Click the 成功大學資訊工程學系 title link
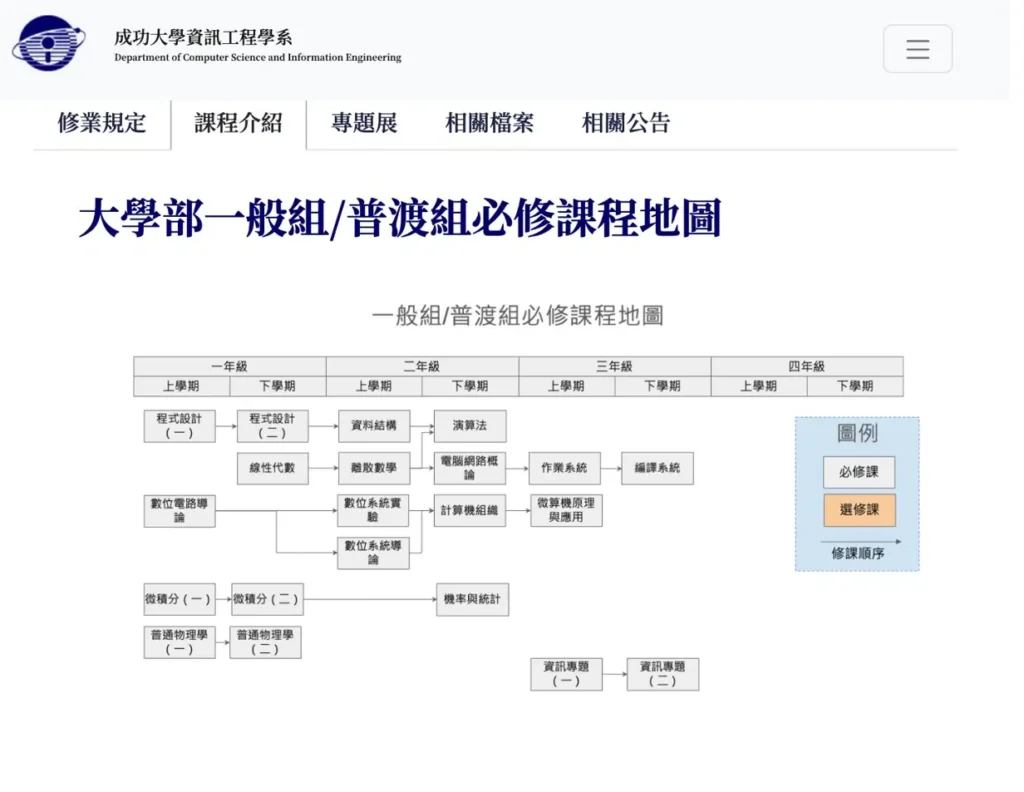Viewport: 1024px width, 792px height. point(202,37)
